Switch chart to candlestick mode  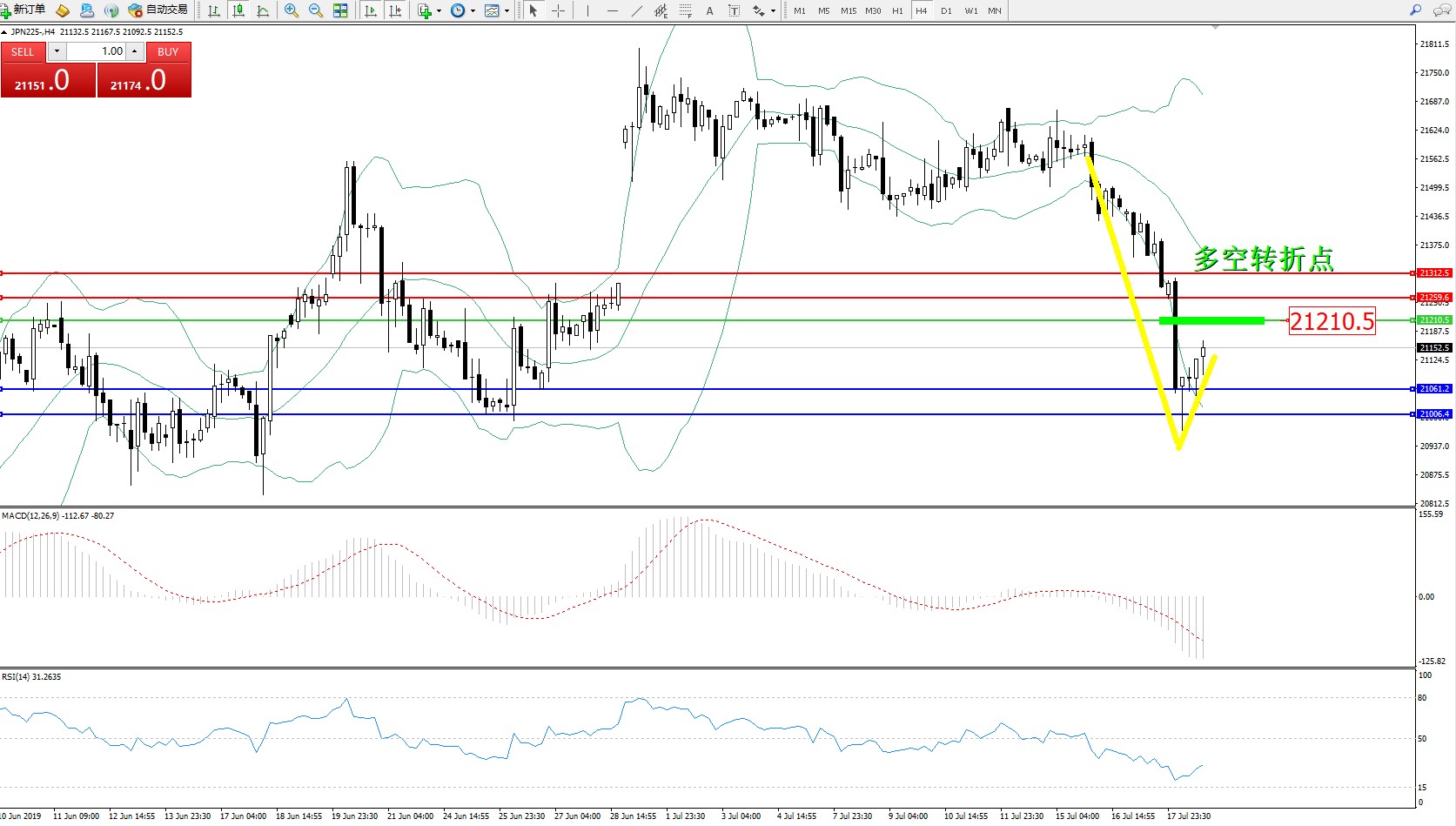(238, 10)
